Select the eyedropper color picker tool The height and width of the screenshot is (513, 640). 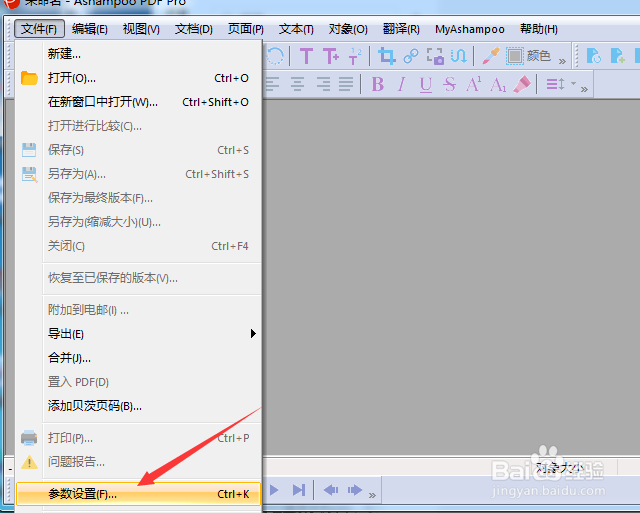(491, 56)
